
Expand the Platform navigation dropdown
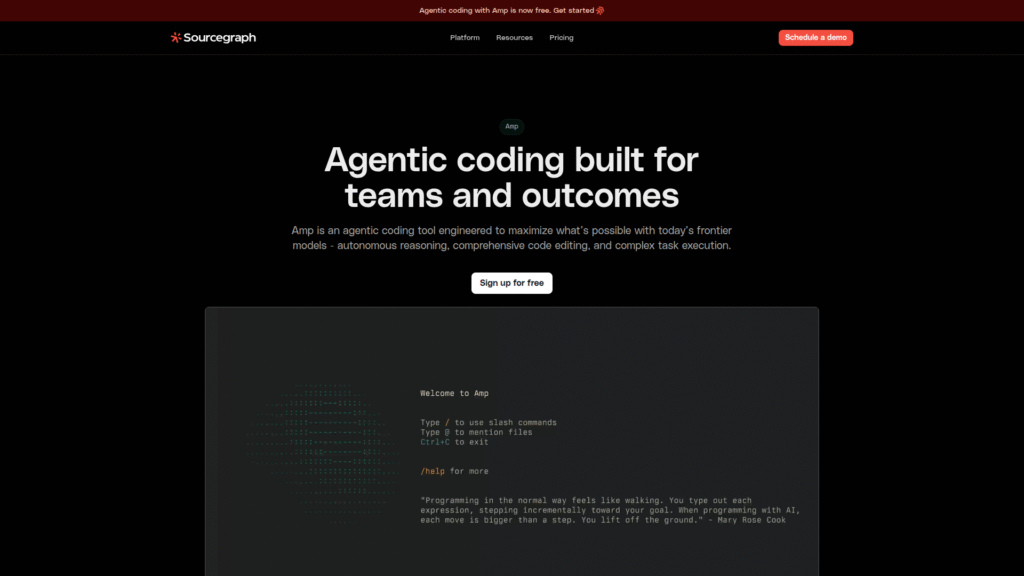click(464, 37)
